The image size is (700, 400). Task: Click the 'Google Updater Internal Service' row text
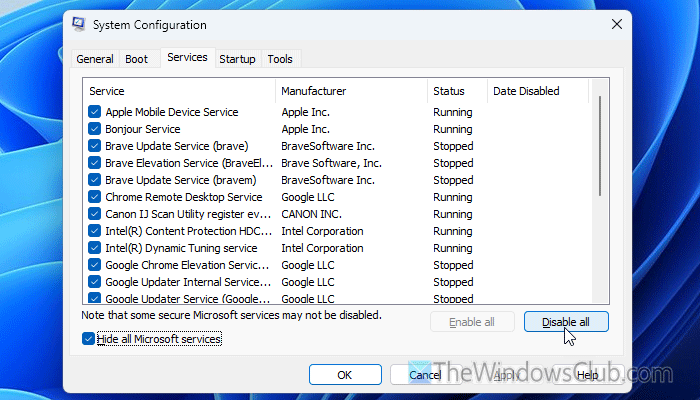(188, 282)
